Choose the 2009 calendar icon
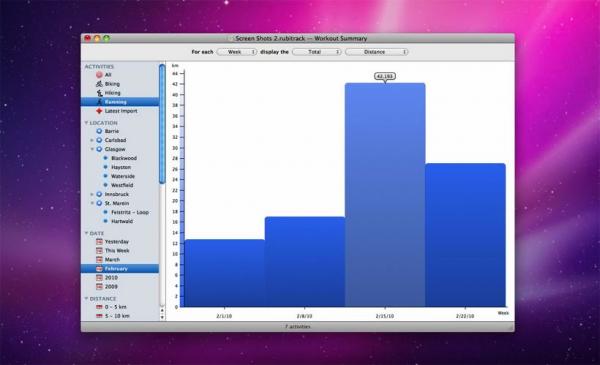This screenshot has height=365, width=600. [99, 287]
